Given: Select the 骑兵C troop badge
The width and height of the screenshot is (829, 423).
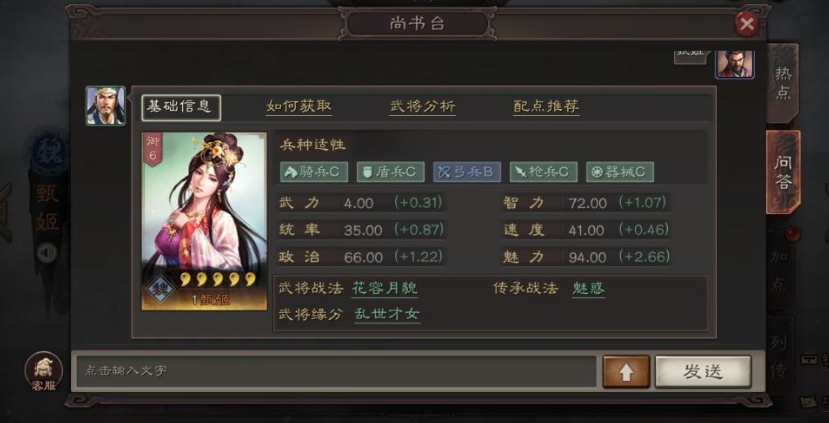Looking at the screenshot, I should coord(314,172).
